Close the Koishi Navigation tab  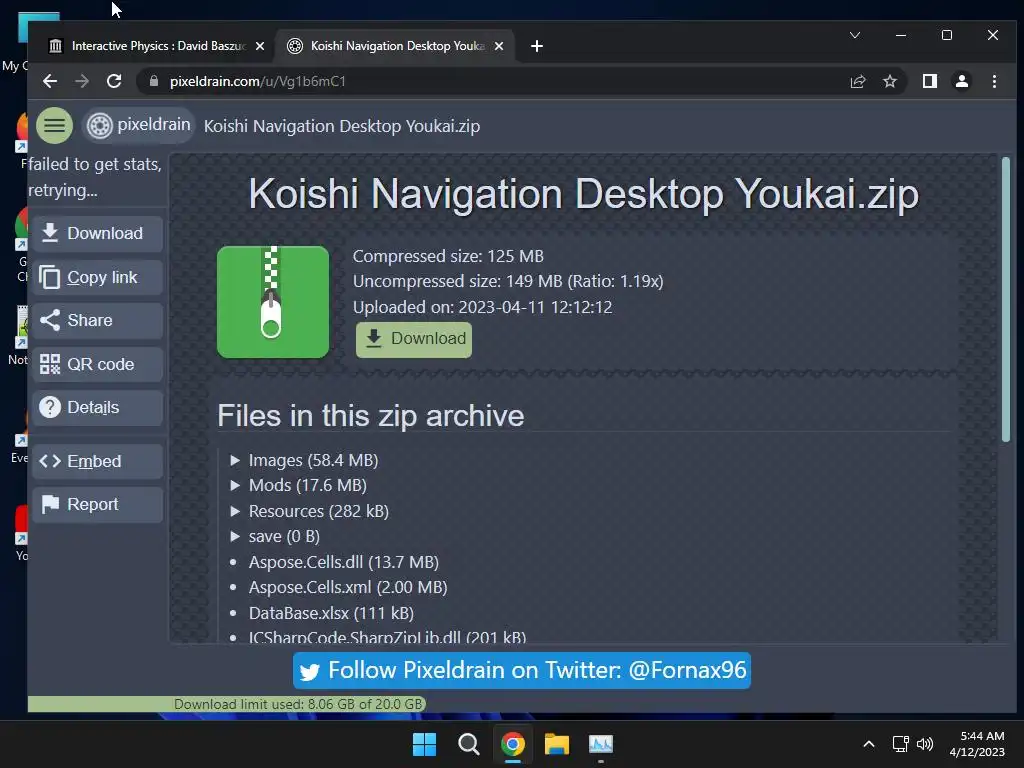click(x=499, y=46)
